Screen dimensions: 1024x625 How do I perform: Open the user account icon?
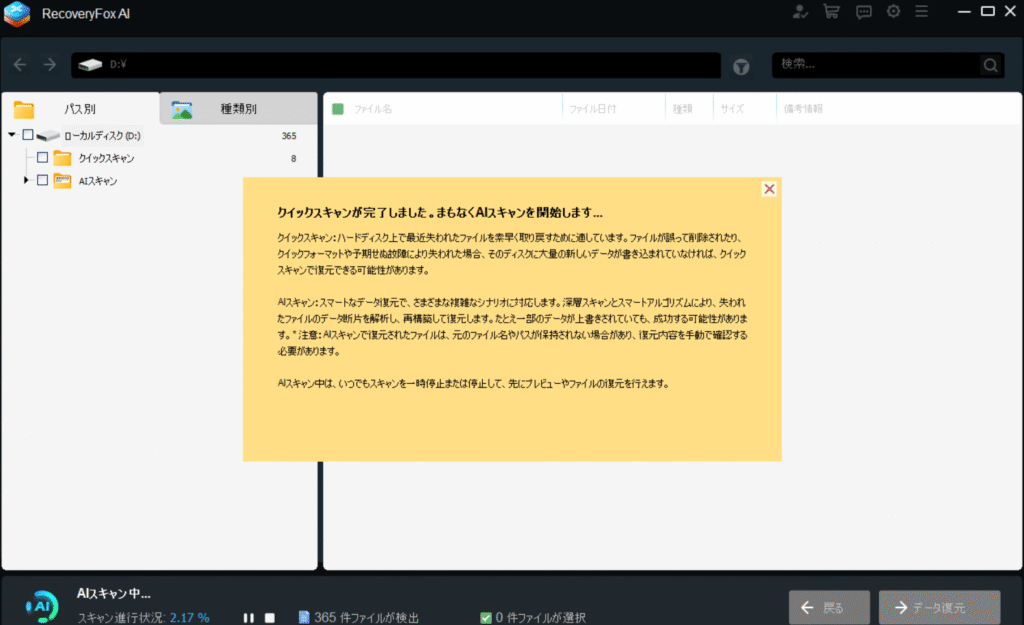(799, 12)
